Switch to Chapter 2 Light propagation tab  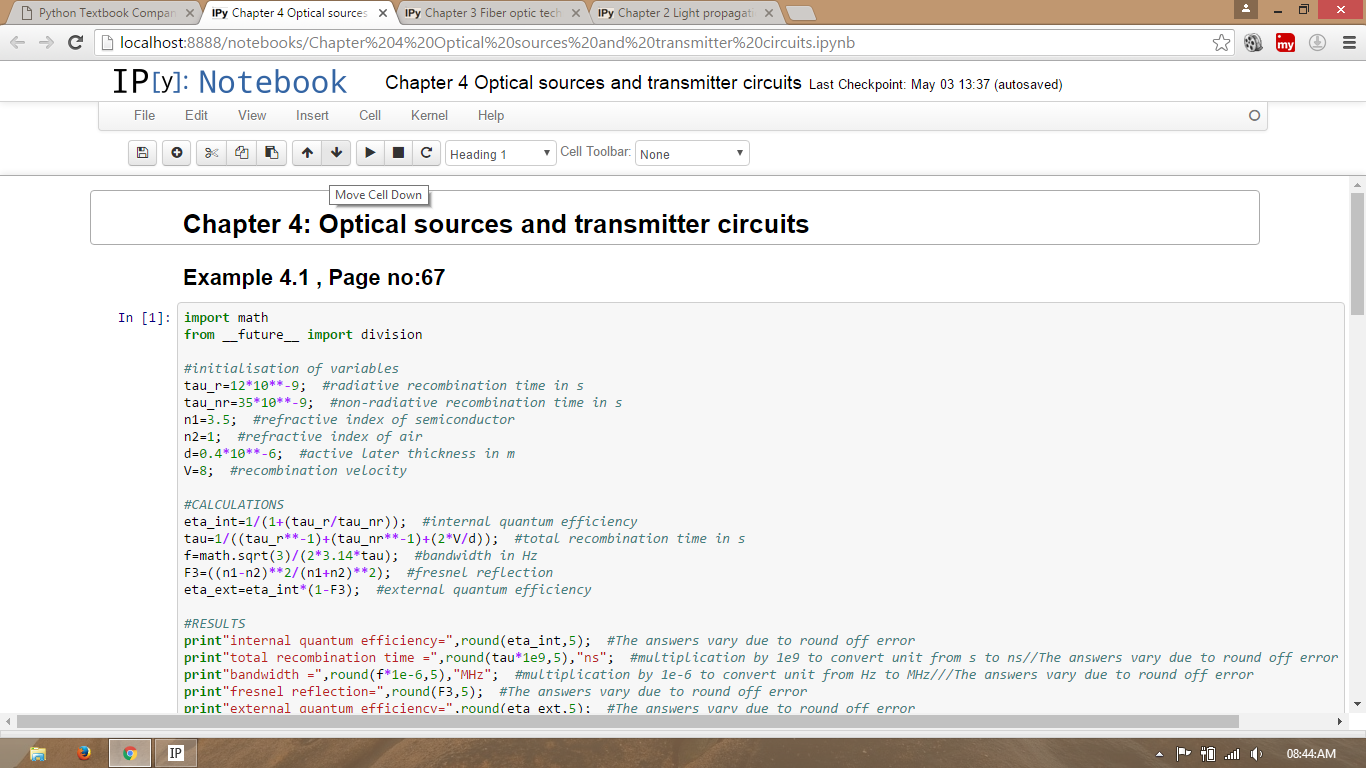(x=684, y=13)
